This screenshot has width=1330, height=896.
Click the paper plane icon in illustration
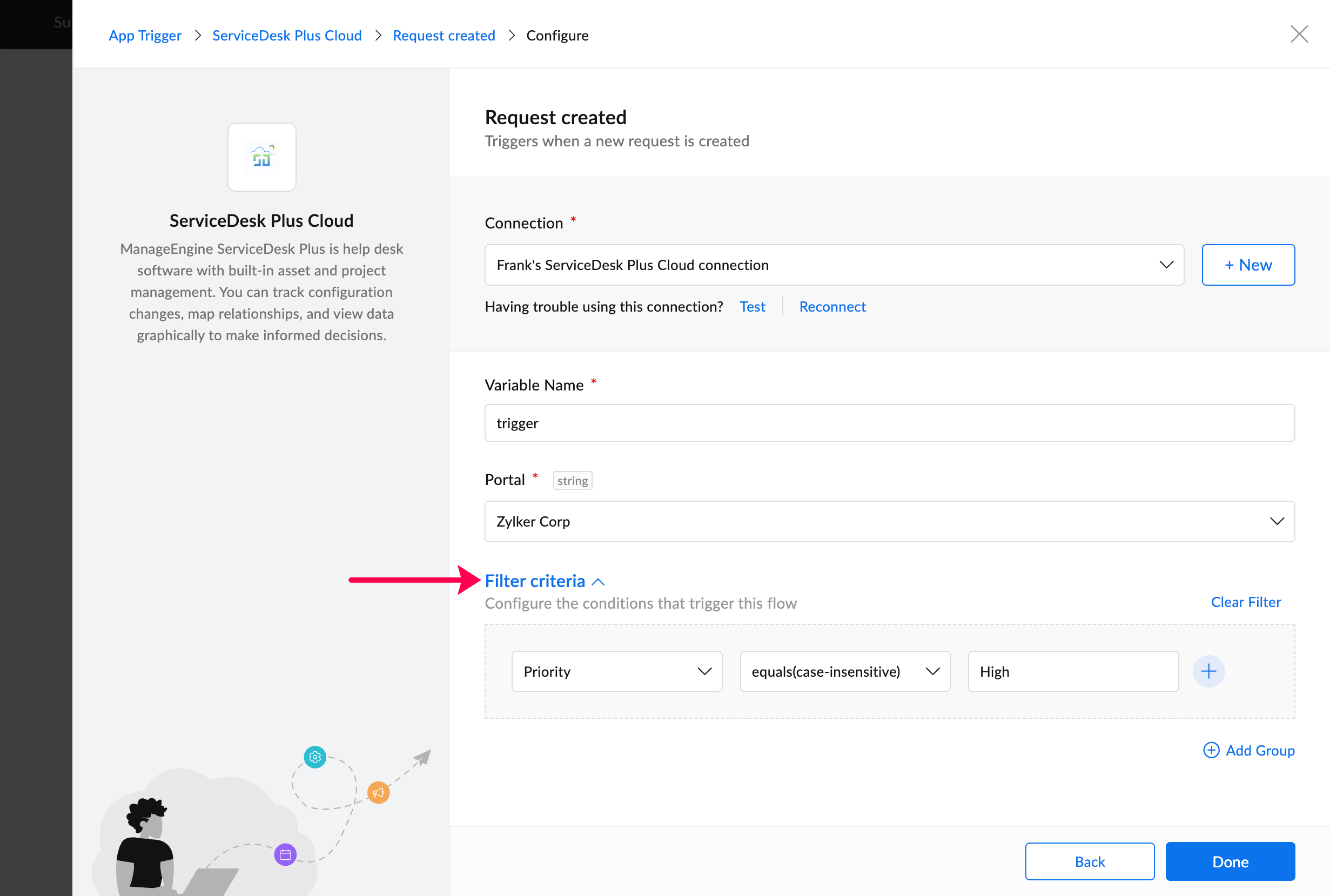click(x=423, y=758)
